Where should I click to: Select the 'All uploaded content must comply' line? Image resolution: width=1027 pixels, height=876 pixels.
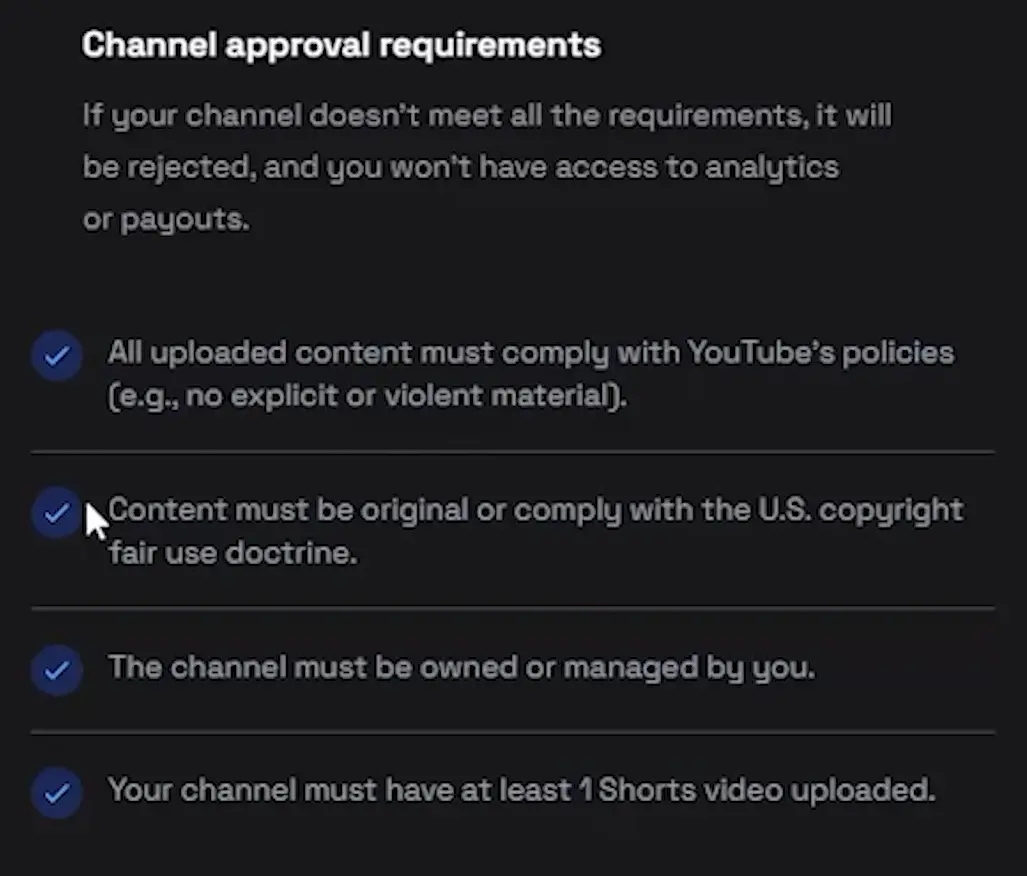point(530,353)
